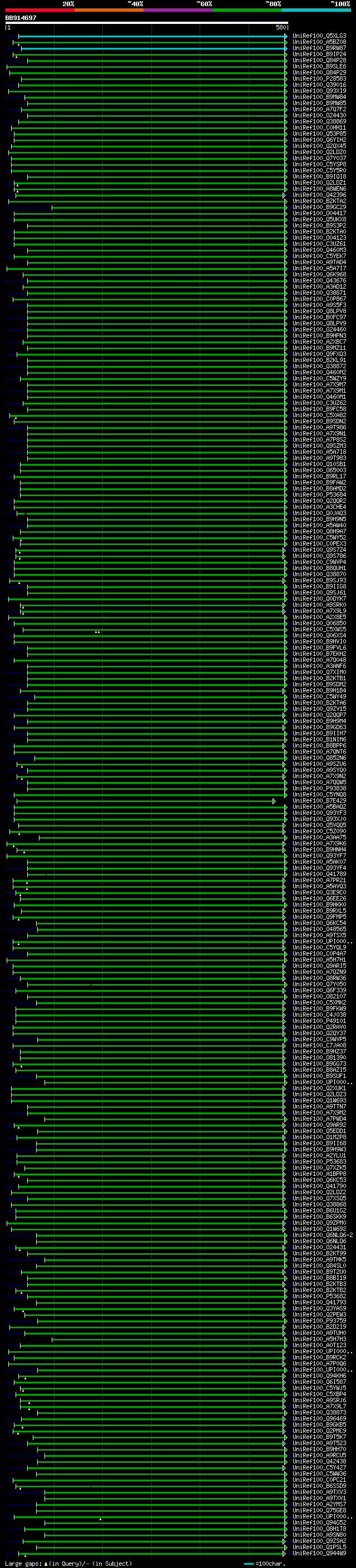Click UniRef100_C9WVP5 label
The width and height of the screenshot is (356, 1568).
319,1039
